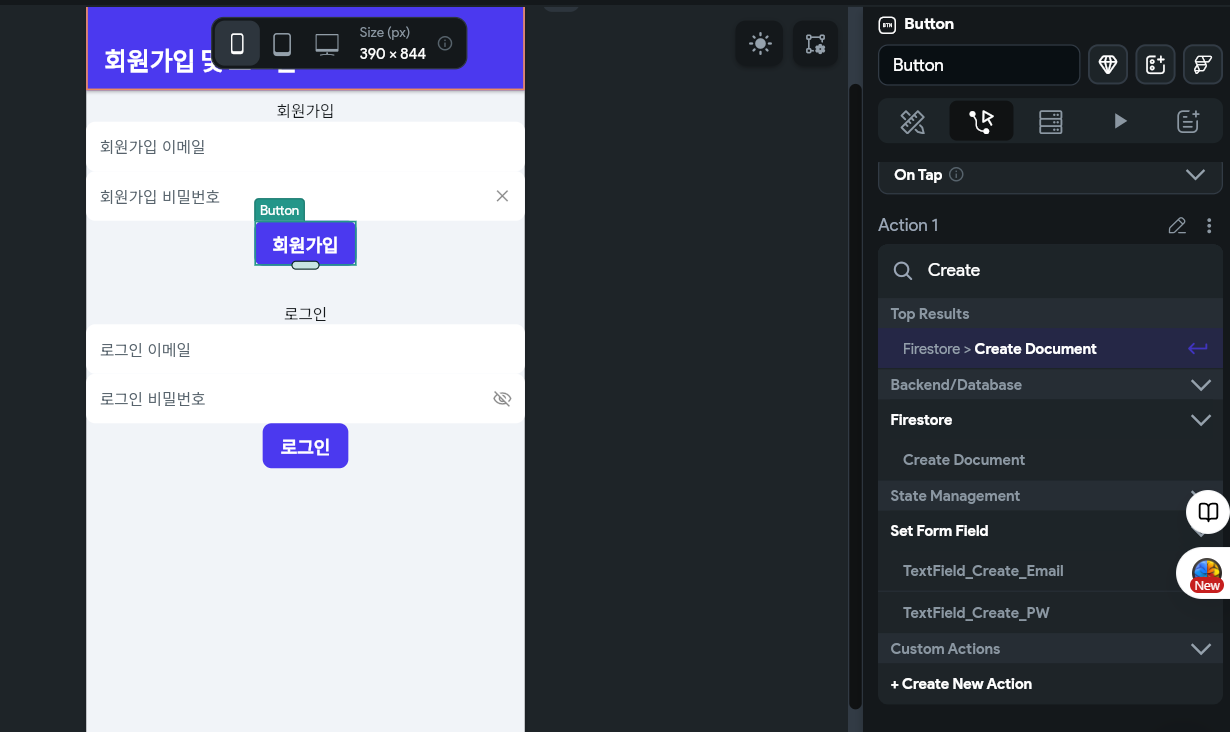This screenshot has height=732, width=1230.
Task: Click the On Tap info icon
Action: [x=956, y=175]
